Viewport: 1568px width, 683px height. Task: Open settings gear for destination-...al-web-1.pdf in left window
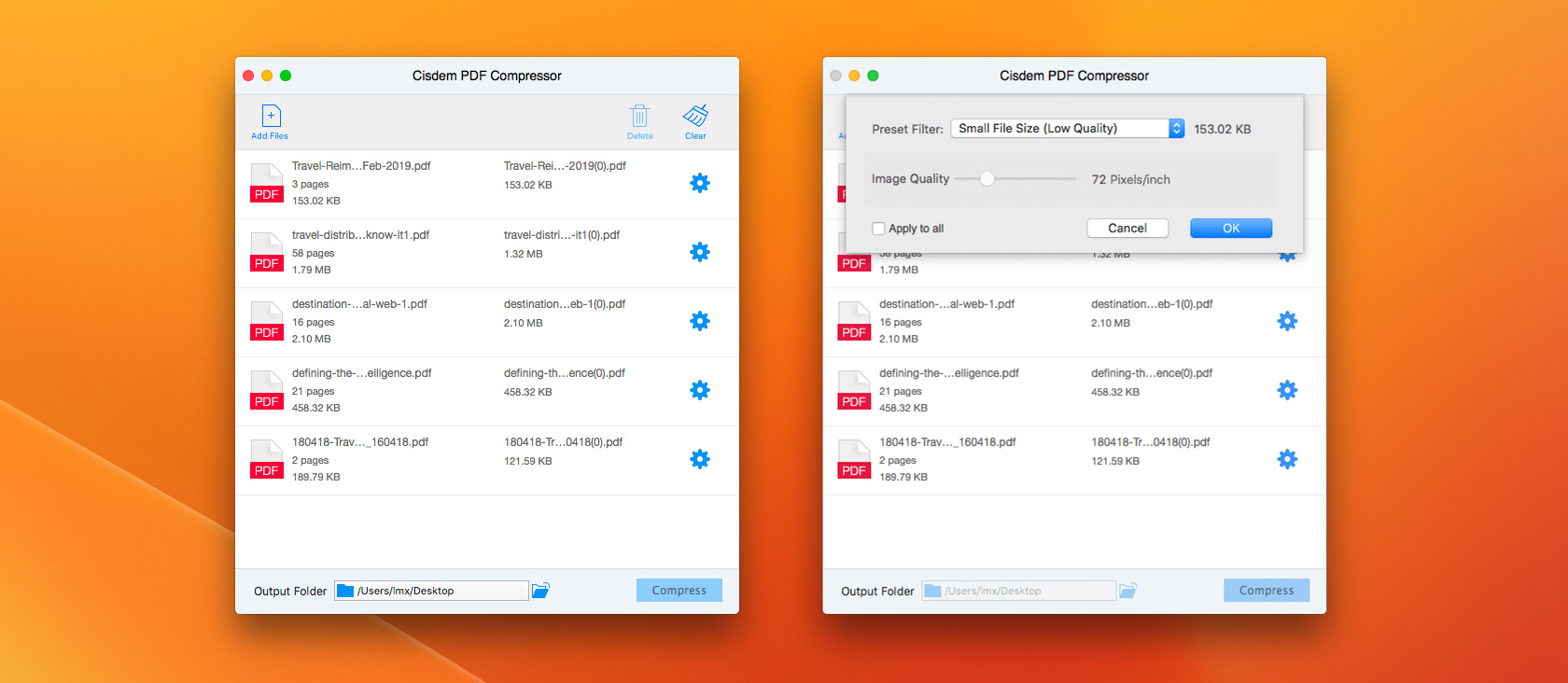click(699, 321)
